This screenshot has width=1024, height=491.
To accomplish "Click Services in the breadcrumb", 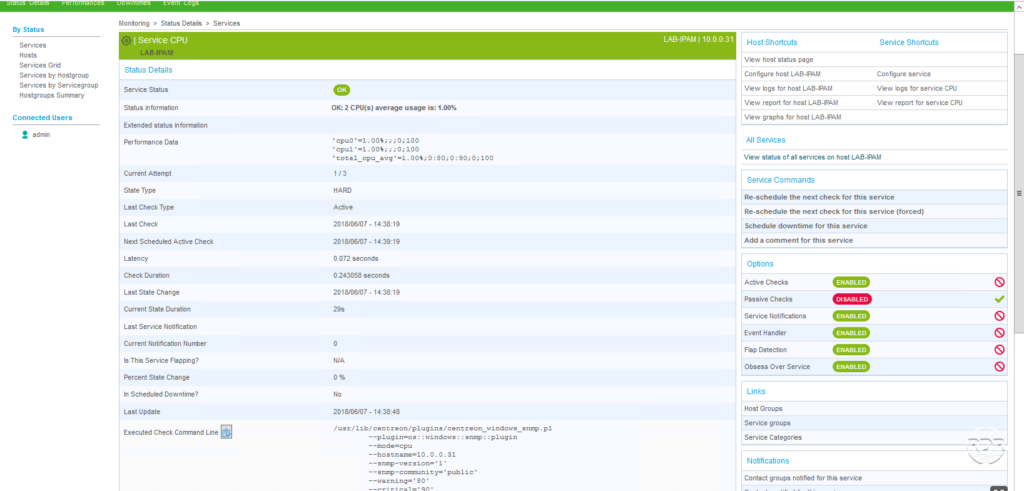I will tap(227, 24).
